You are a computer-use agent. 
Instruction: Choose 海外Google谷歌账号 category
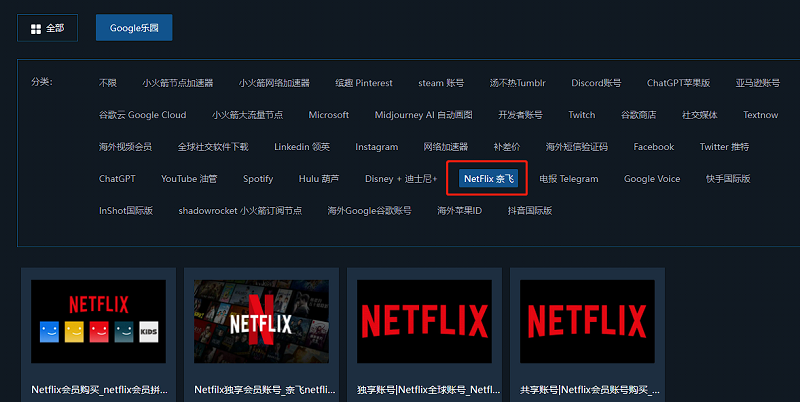pos(369,211)
